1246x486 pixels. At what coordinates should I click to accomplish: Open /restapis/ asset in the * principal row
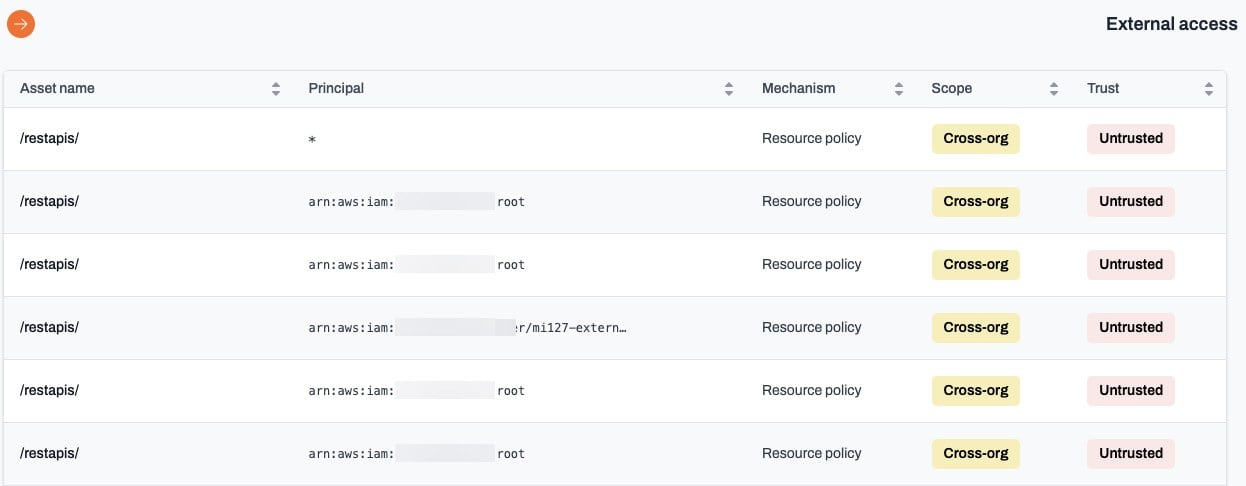[x=49, y=138]
